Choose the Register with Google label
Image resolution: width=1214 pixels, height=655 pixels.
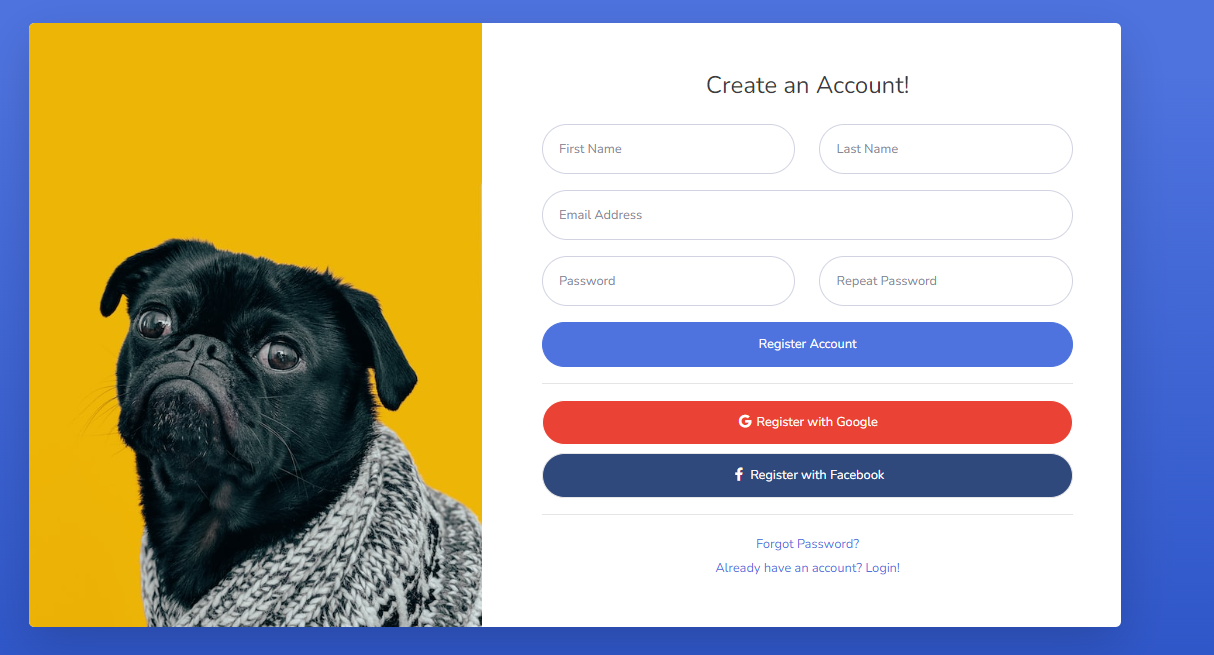tap(817, 422)
